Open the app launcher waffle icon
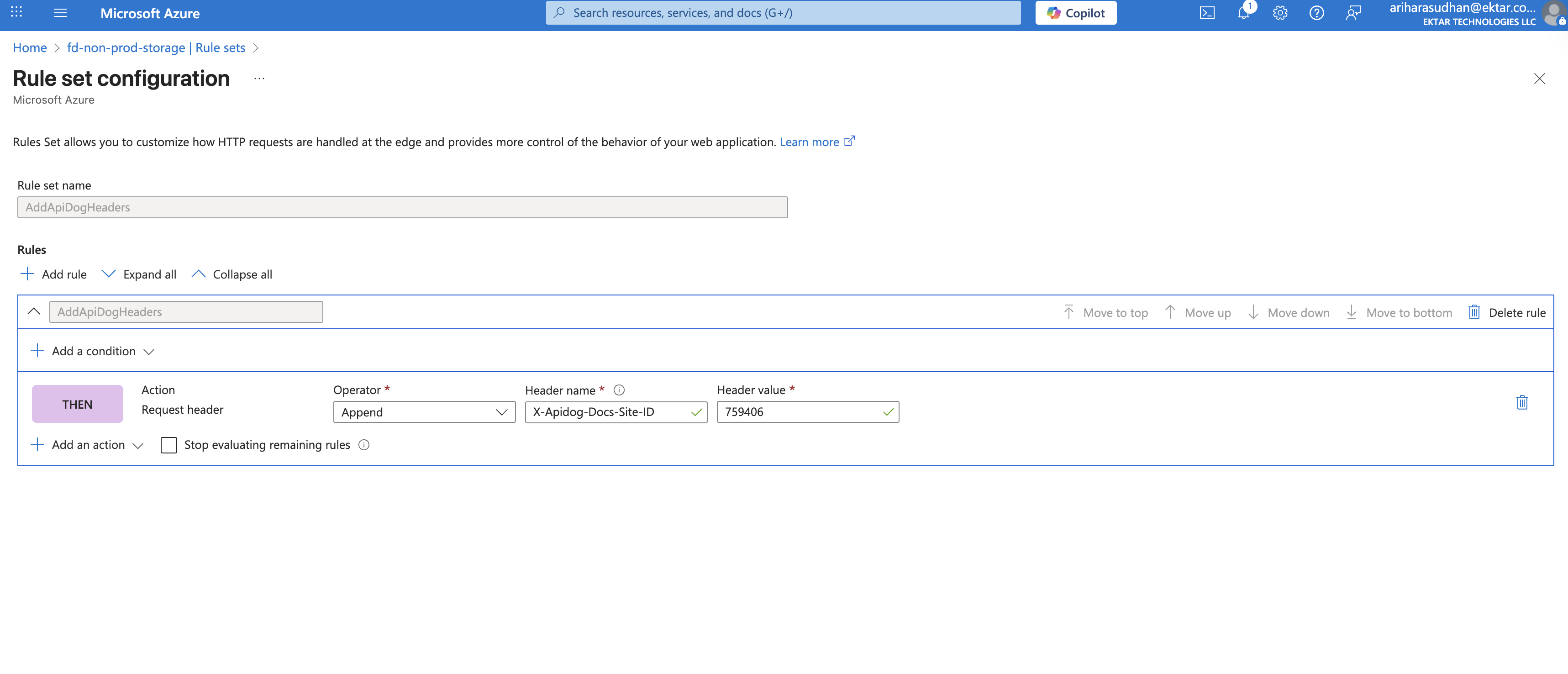 pos(16,12)
